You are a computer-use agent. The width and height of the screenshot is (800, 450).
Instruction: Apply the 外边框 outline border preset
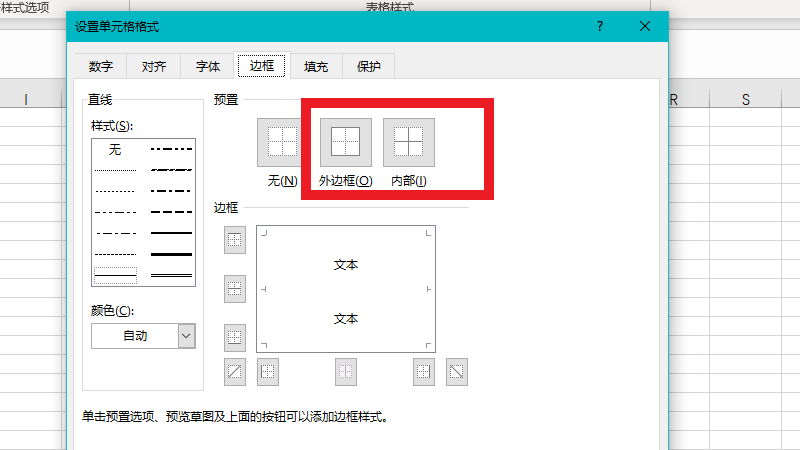345,142
